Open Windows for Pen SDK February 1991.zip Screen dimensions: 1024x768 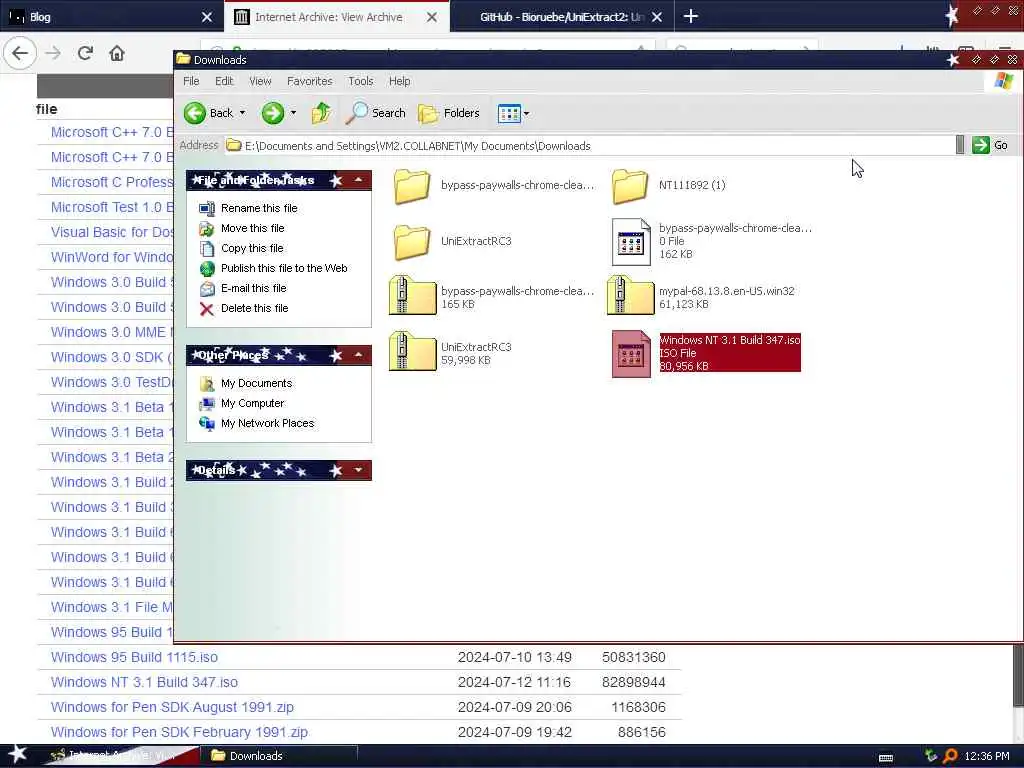pos(180,732)
